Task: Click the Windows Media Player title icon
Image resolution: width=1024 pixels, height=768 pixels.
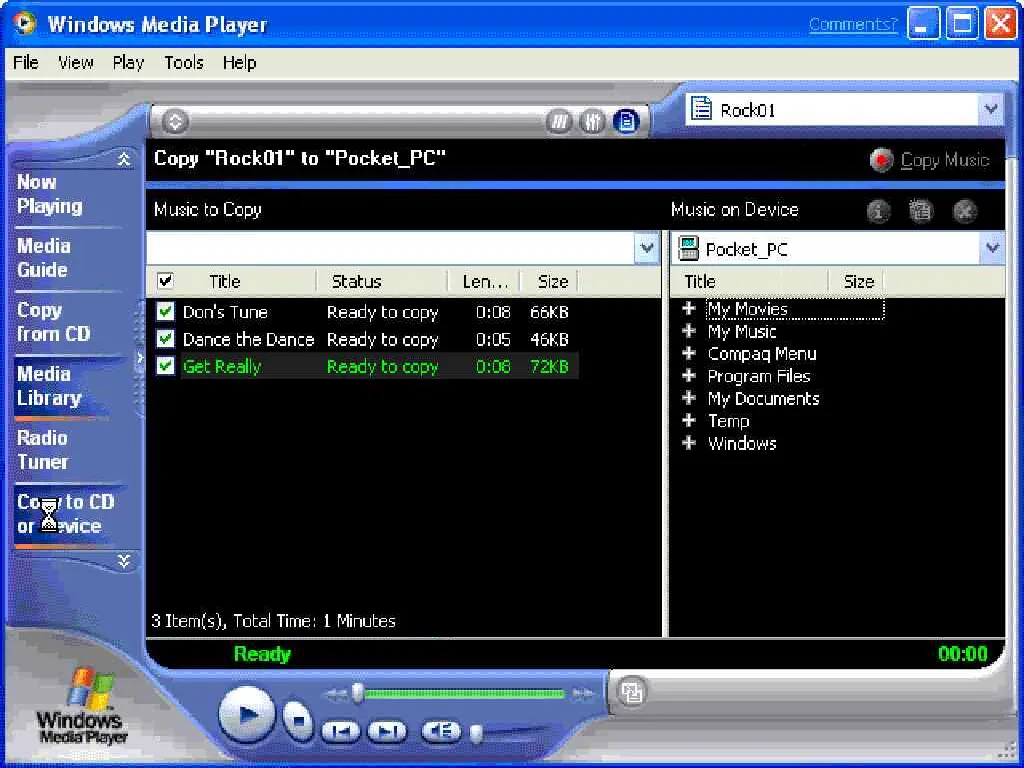Action: [x=25, y=24]
